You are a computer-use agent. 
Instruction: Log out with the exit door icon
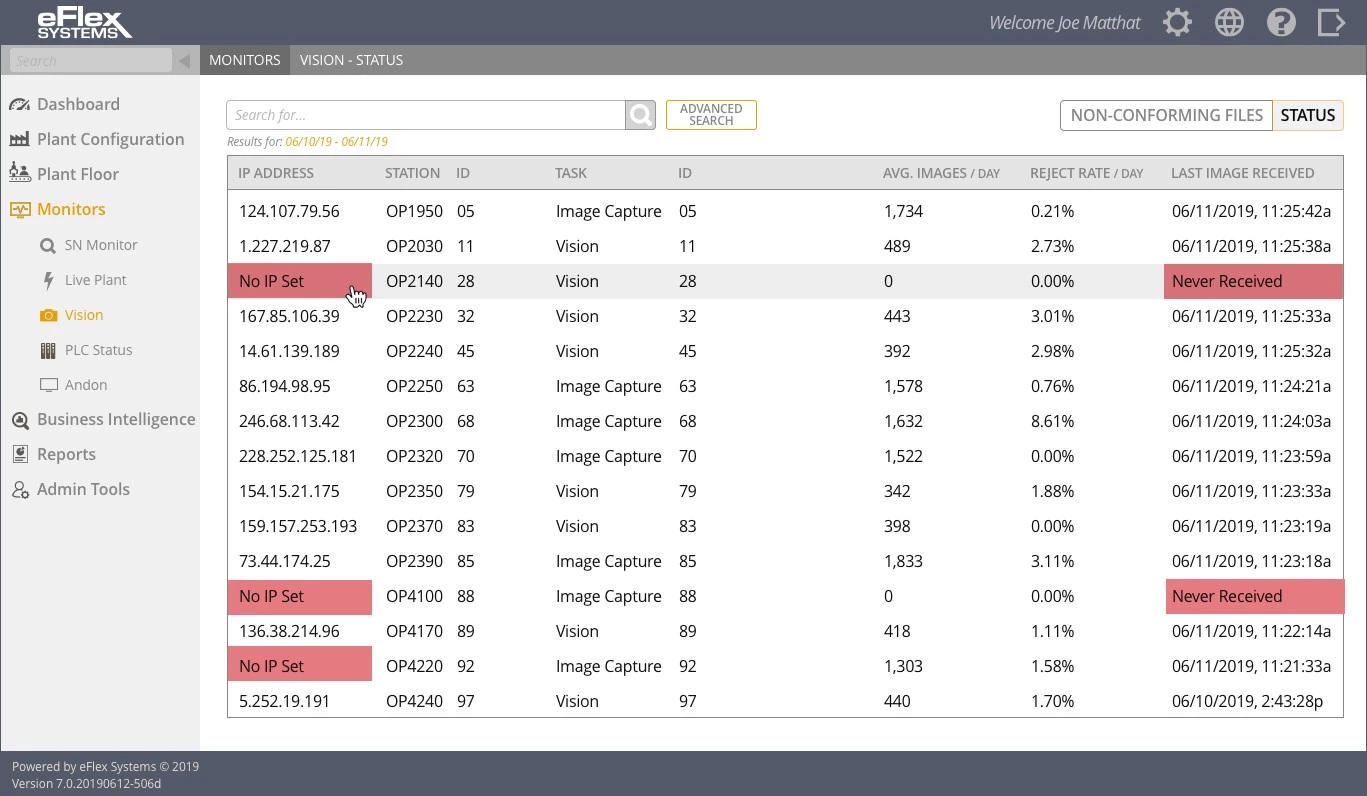(1331, 21)
